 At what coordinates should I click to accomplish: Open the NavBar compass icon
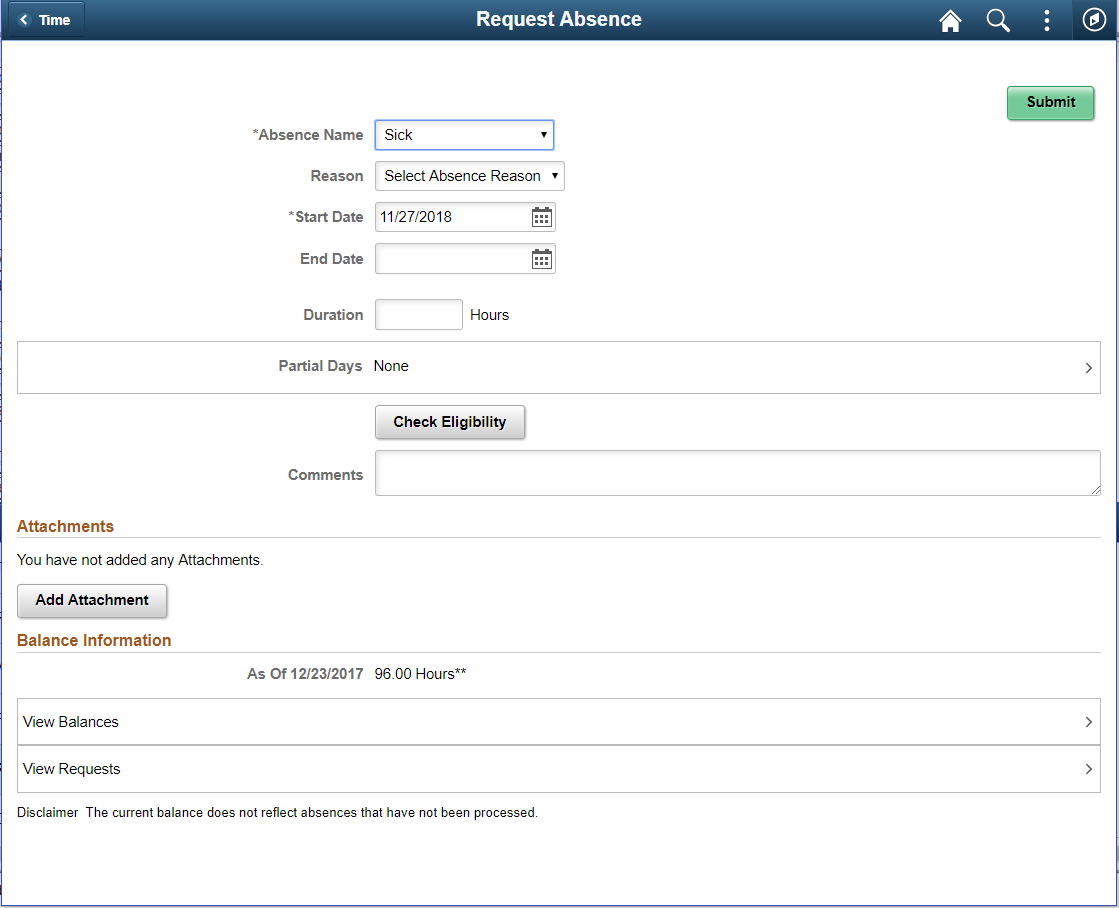tap(1094, 20)
